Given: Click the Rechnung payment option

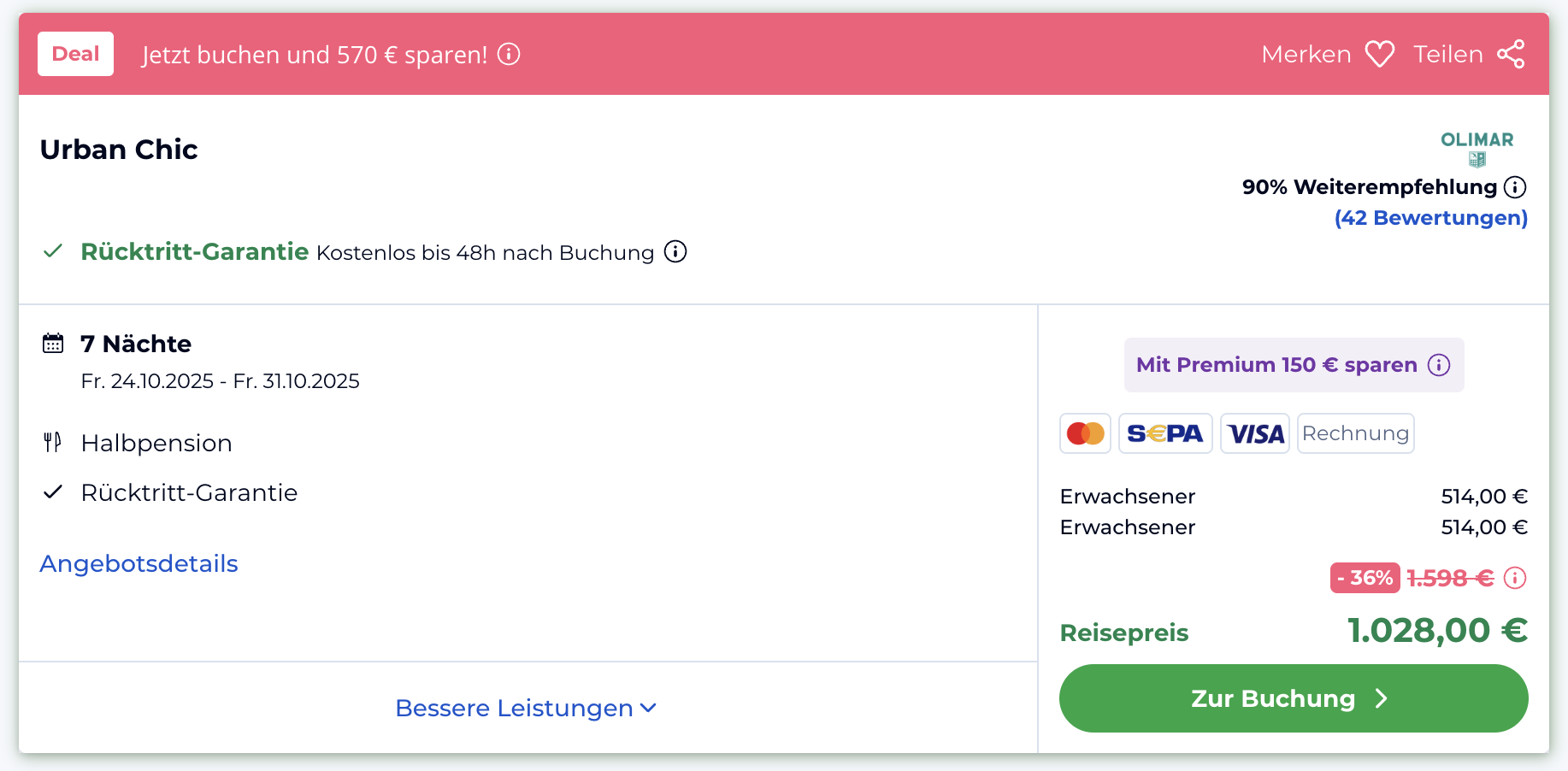Looking at the screenshot, I should pos(1355,433).
